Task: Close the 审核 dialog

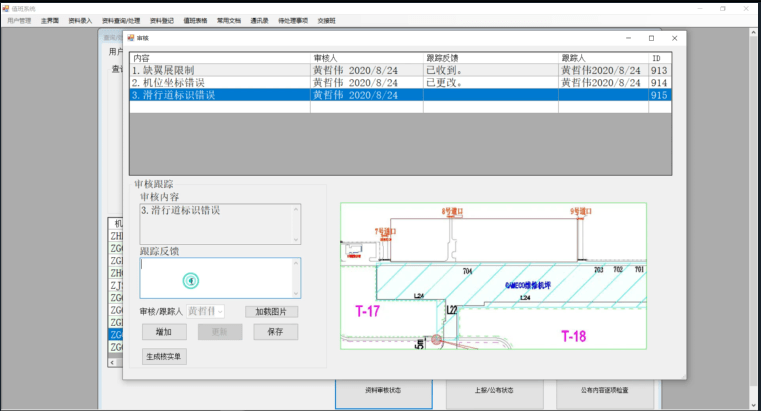Action: coord(674,38)
